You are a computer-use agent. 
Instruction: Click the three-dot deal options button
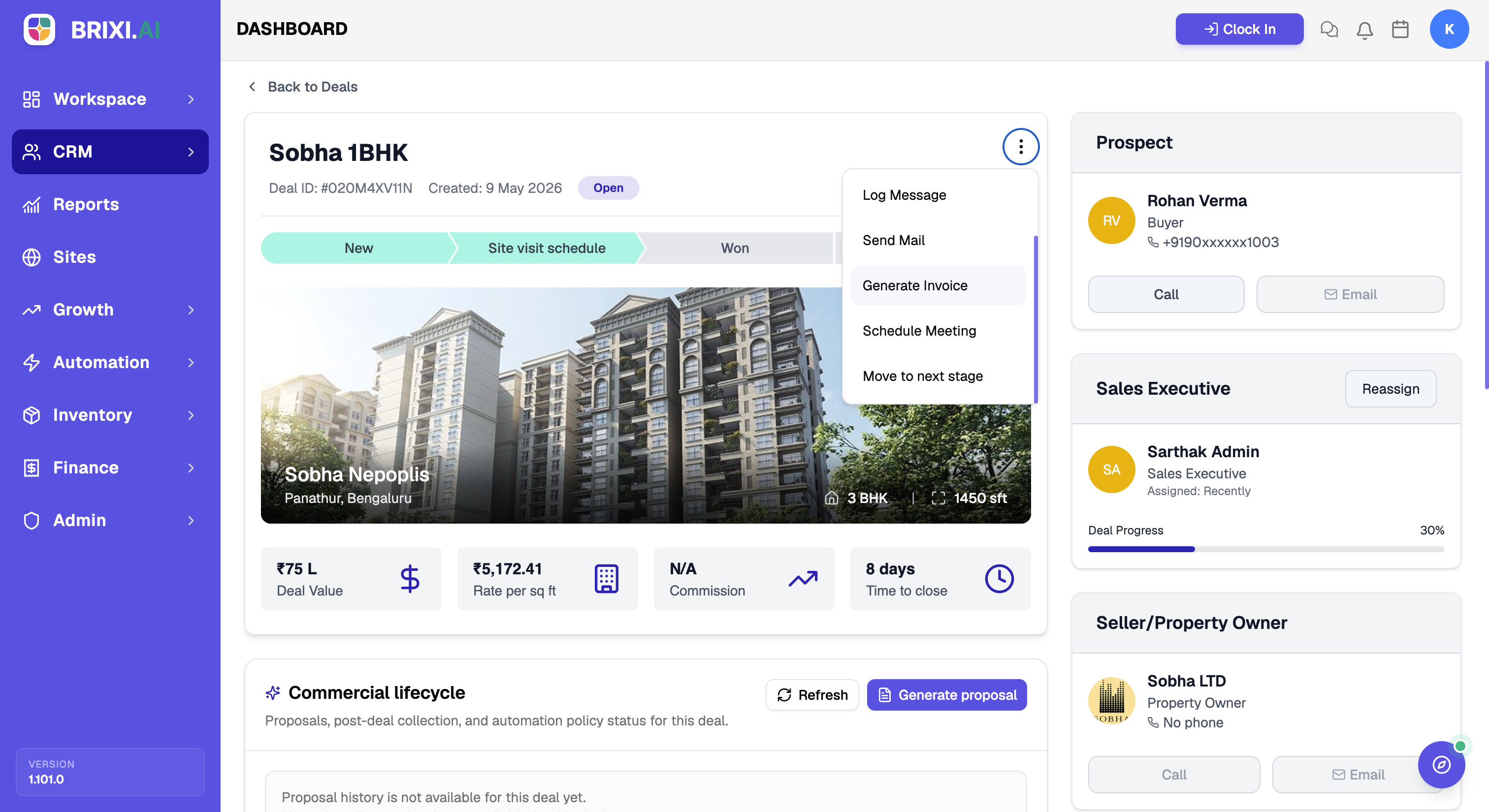(1021, 147)
